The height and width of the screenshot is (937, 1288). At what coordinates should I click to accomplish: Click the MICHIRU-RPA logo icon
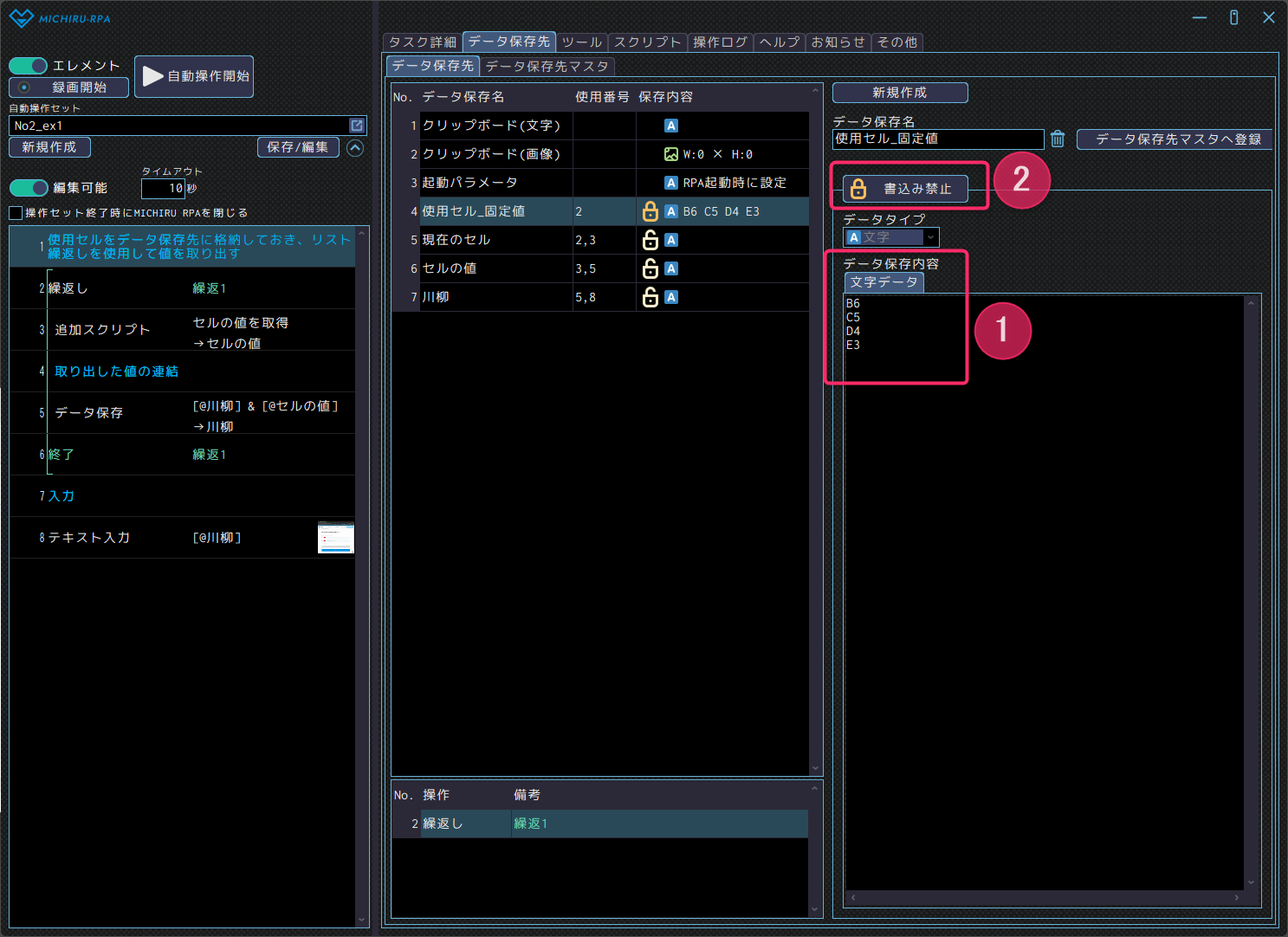pos(21,18)
